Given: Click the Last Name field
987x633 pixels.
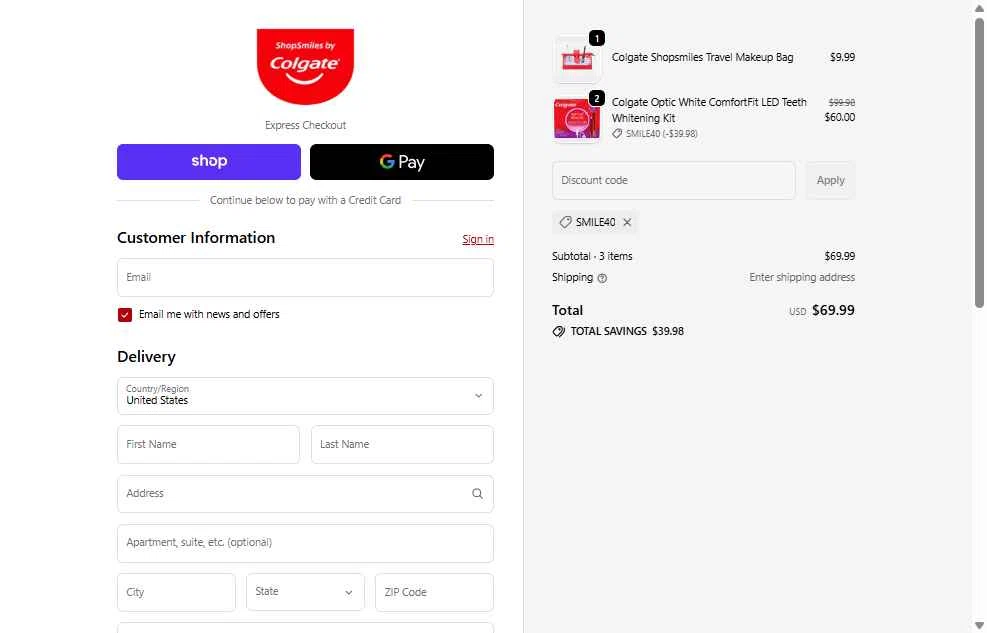Looking at the screenshot, I should [x=402, y=444].
